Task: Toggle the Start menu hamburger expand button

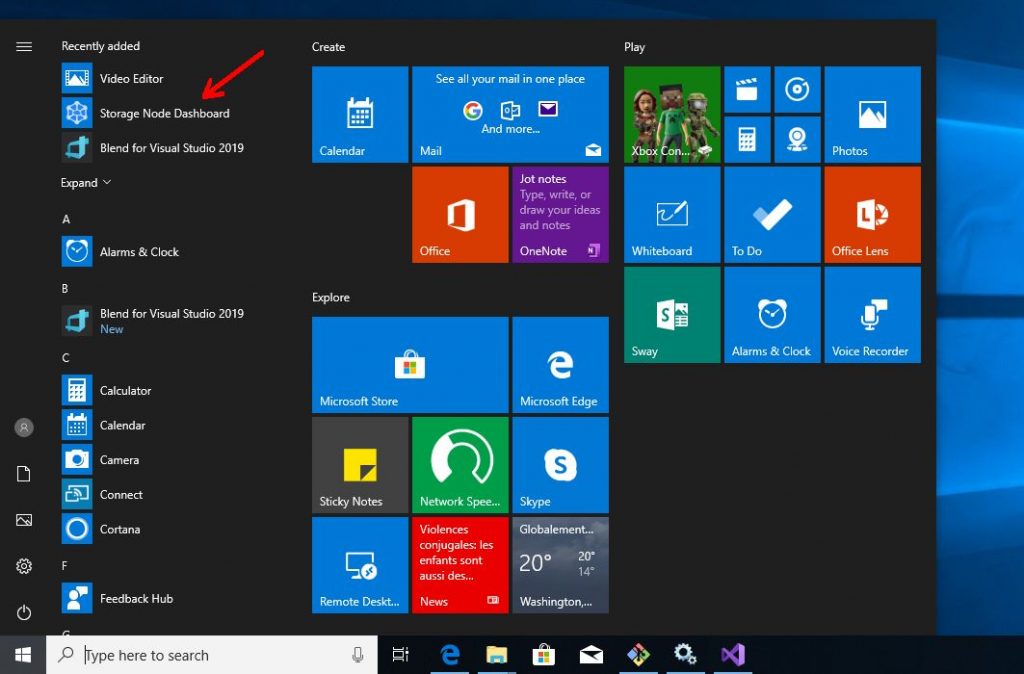Action: [x=24, y=47]
